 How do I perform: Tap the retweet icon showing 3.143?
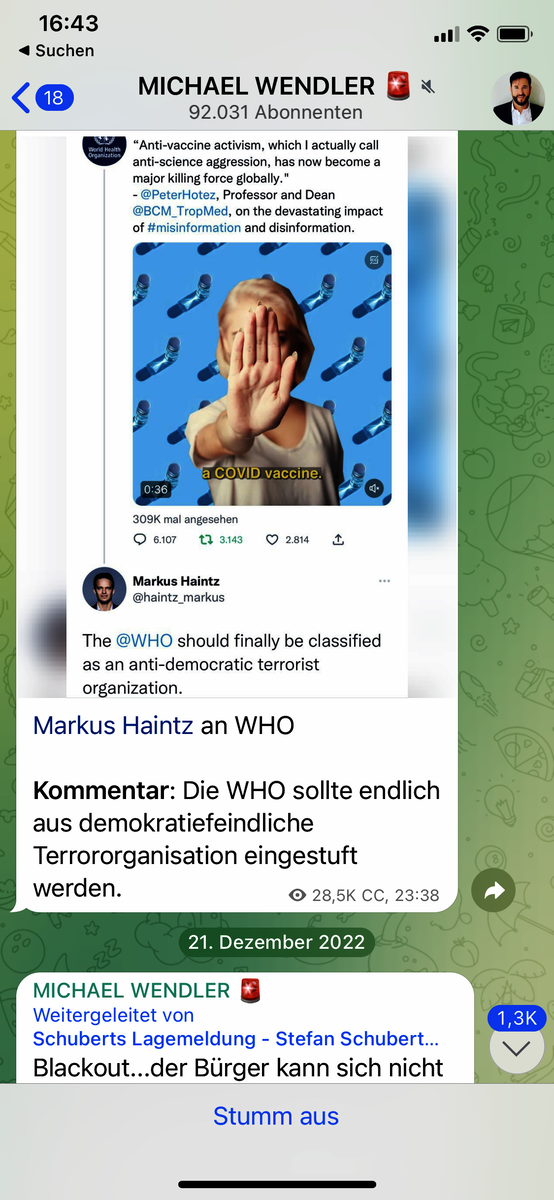tap(206, 539)
